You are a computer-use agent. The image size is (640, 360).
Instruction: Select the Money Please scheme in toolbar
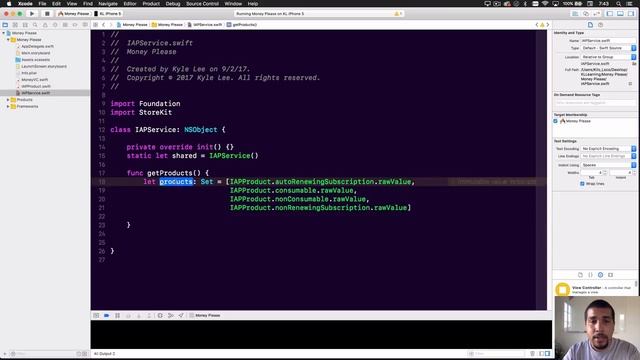74,13
